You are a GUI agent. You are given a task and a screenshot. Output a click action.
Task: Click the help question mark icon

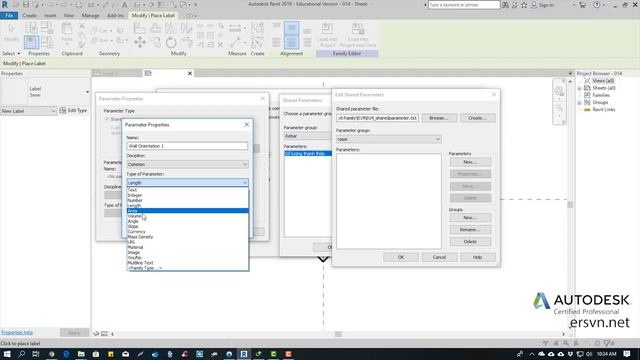point(597,5)
